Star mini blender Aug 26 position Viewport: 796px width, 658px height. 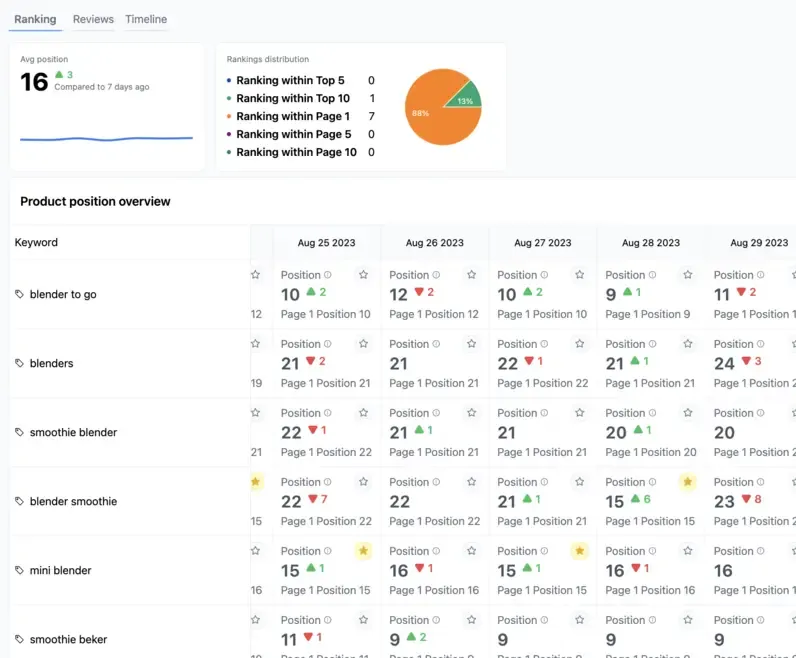[472, 551]
